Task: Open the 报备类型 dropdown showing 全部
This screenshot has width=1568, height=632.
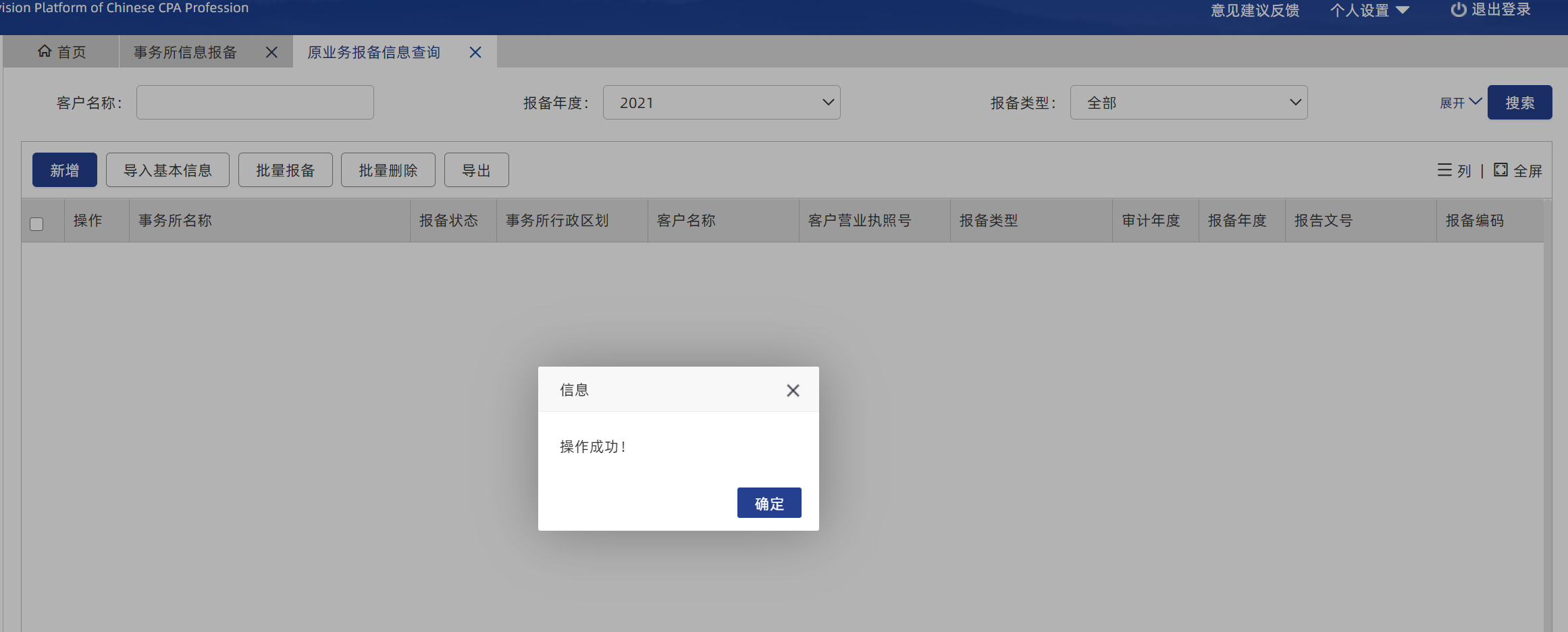Action: pos(1188,103)
